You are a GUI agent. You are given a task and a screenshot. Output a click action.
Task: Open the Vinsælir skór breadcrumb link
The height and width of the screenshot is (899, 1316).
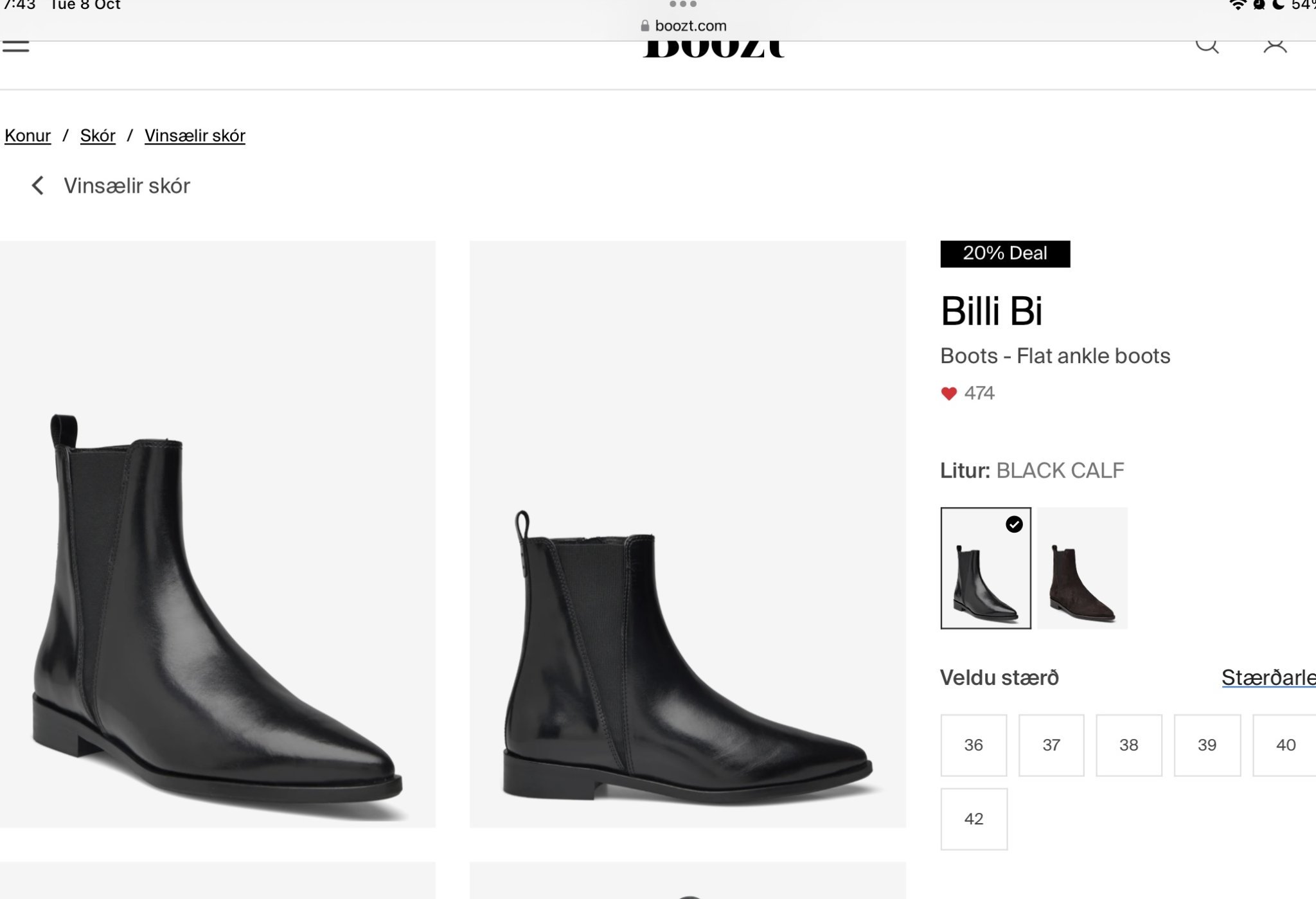click(x=195, y=136)
